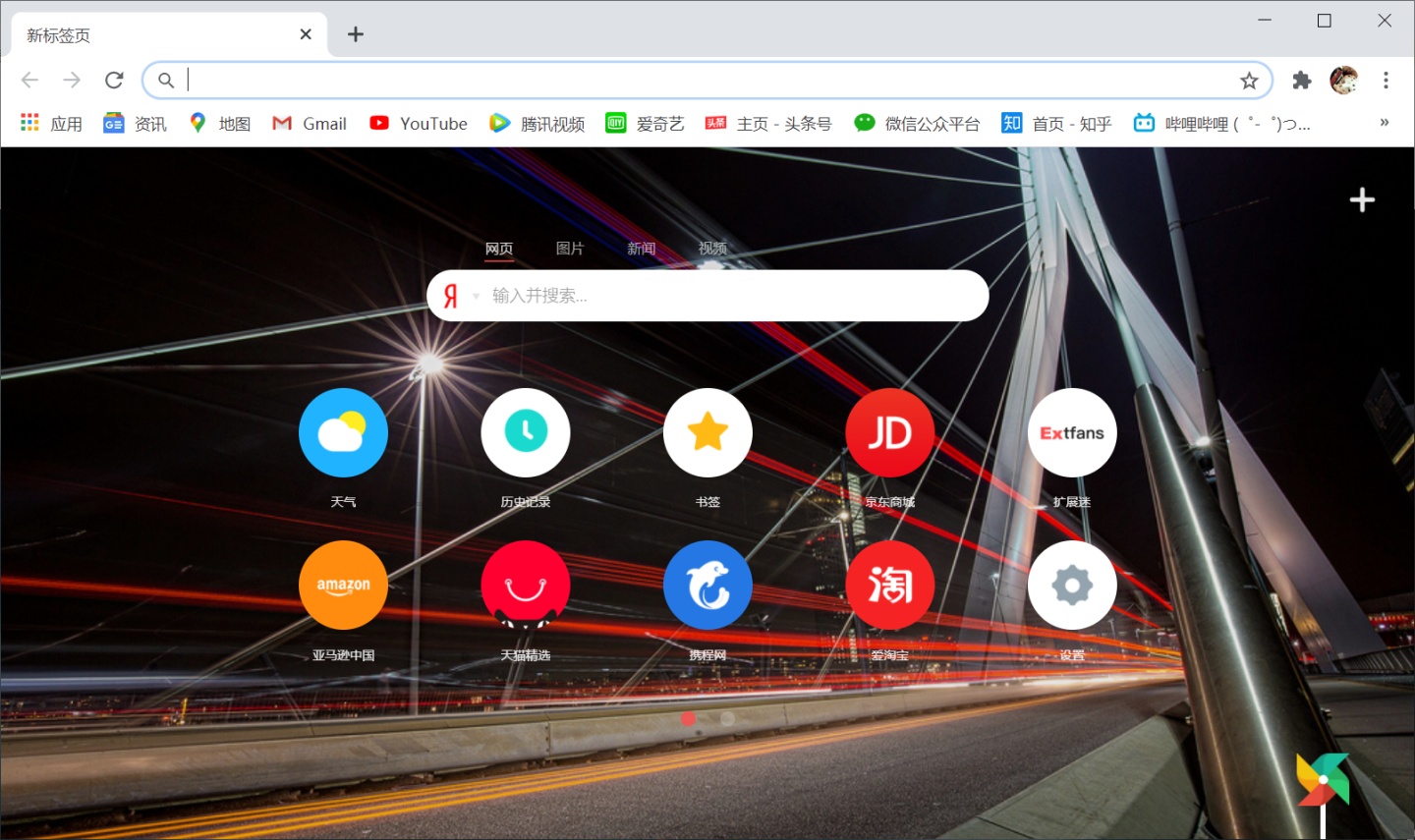Show more bookmarks with the chevron
Screen dimensions: 1415x840
pyautogui.click(x=1385, y=123)
